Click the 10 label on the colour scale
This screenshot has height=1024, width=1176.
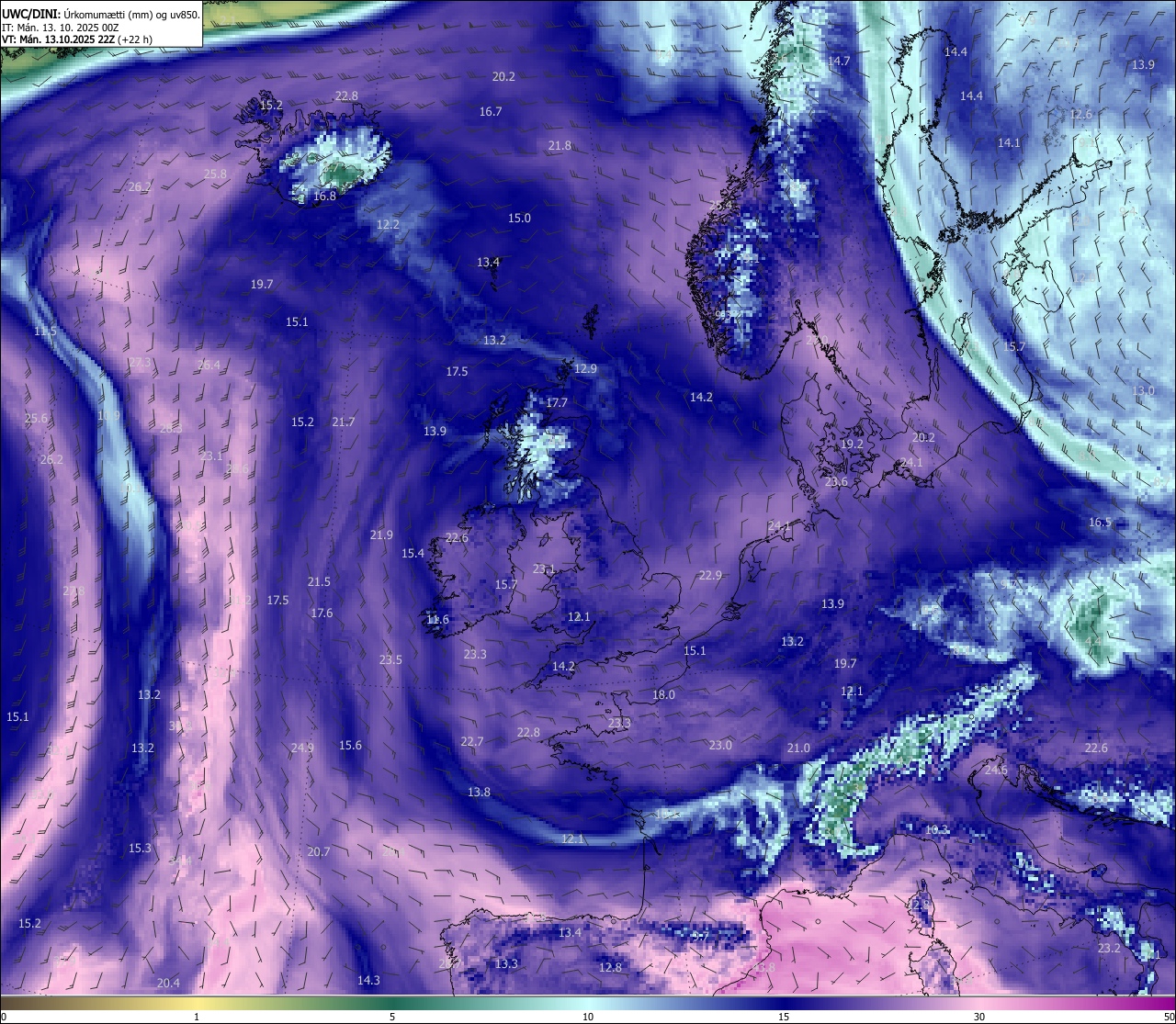(588, 1017)
